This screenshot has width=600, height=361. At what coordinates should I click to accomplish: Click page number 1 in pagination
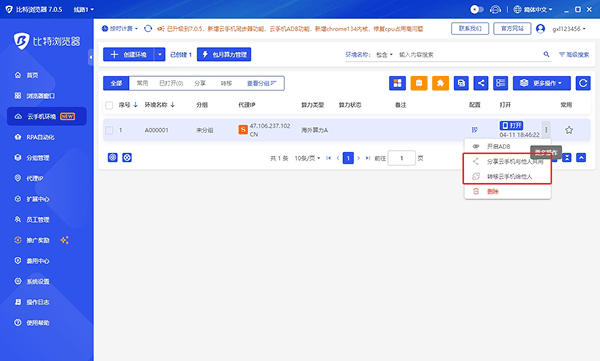(x=348, y=158)
